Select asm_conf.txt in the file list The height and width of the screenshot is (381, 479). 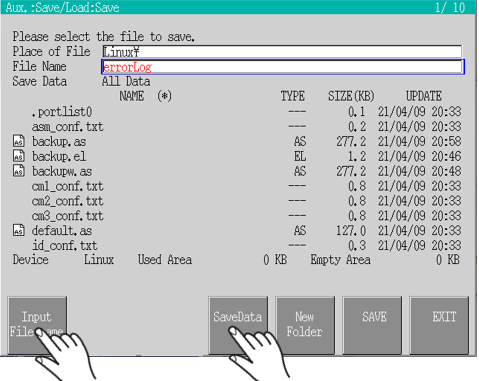pyautogui.click(x=237, y=127)
